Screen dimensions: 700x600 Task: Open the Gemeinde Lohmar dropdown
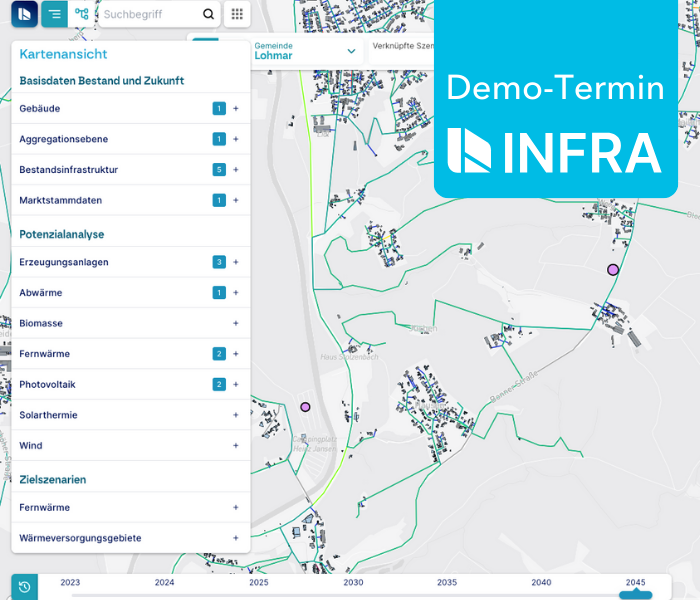(308, 51)
